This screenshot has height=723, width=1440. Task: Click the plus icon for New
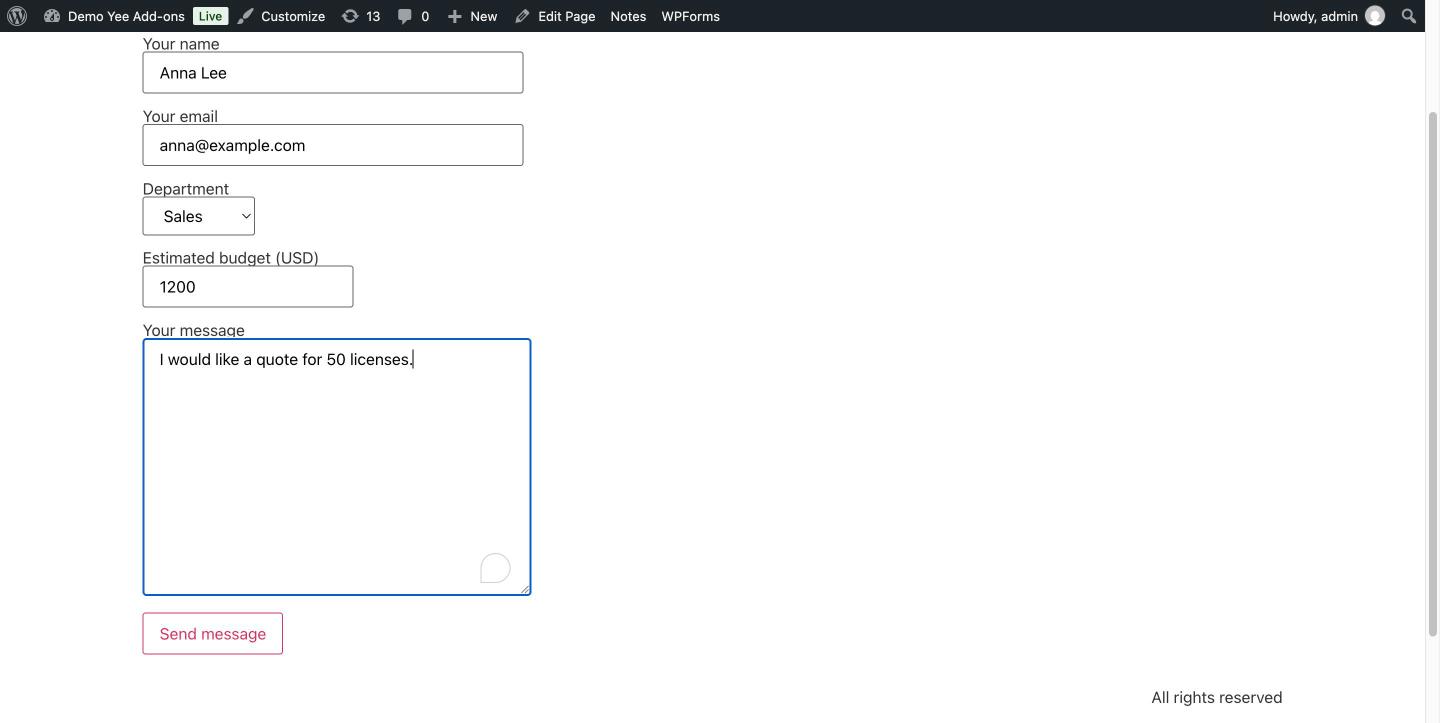tap(455, 16)
